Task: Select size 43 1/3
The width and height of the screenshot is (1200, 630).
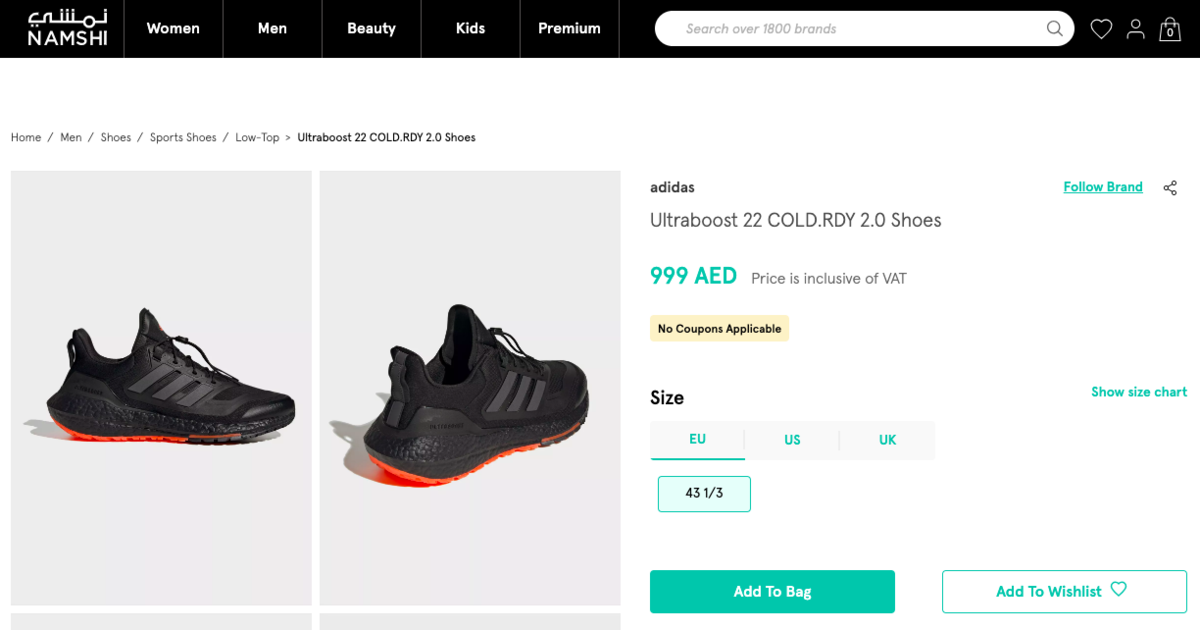Action: (704, 493)
